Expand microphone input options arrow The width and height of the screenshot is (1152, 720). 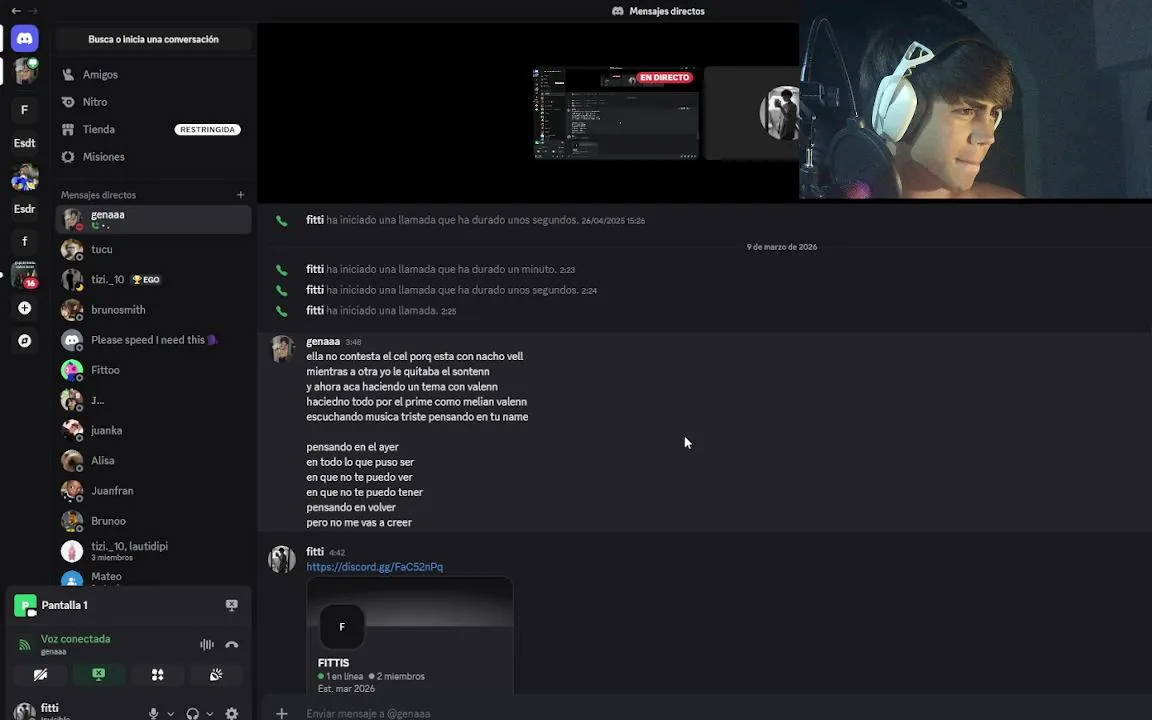(170, 713)
